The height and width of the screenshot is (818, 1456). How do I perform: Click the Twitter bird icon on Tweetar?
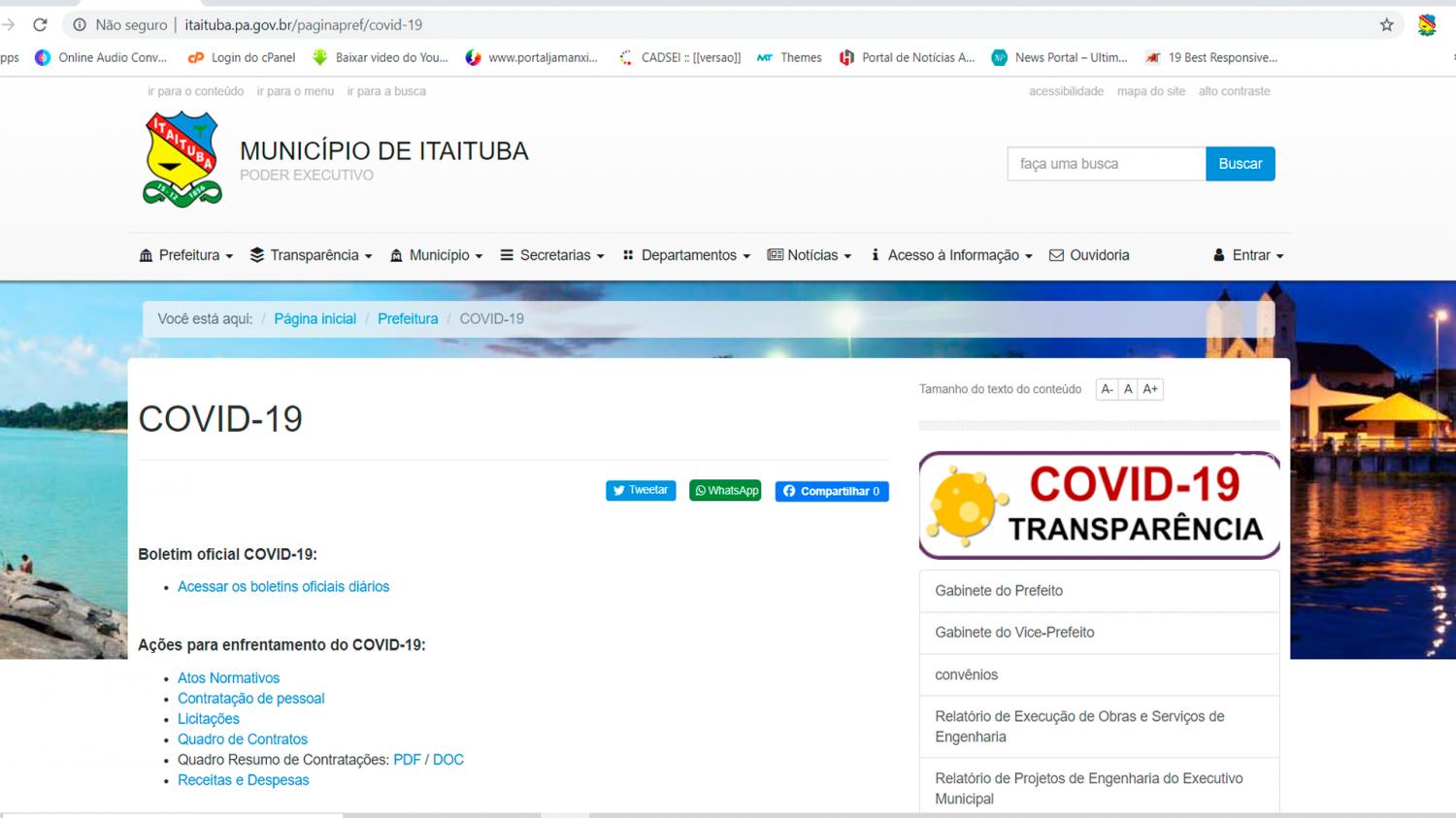[618, 490]
